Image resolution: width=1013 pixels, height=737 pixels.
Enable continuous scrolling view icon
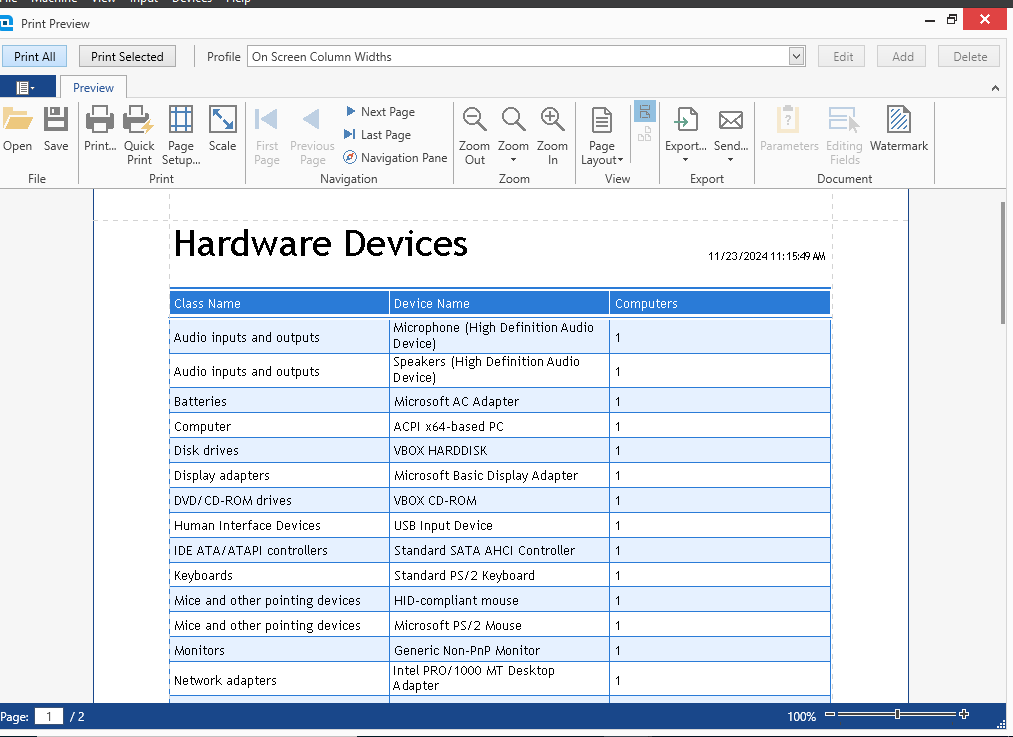point(644,111)
